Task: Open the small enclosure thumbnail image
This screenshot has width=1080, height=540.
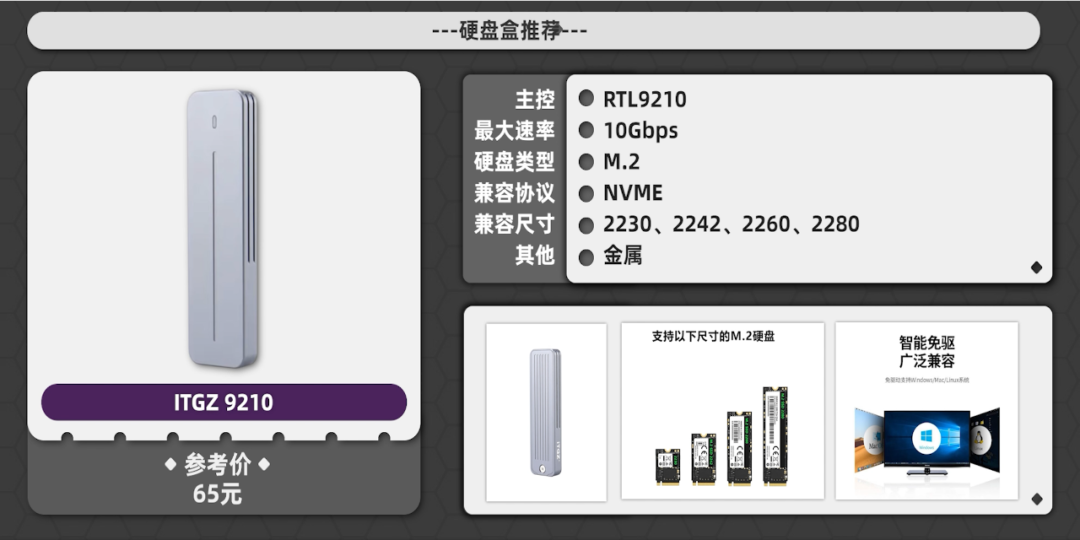Action: click(546, 412)
